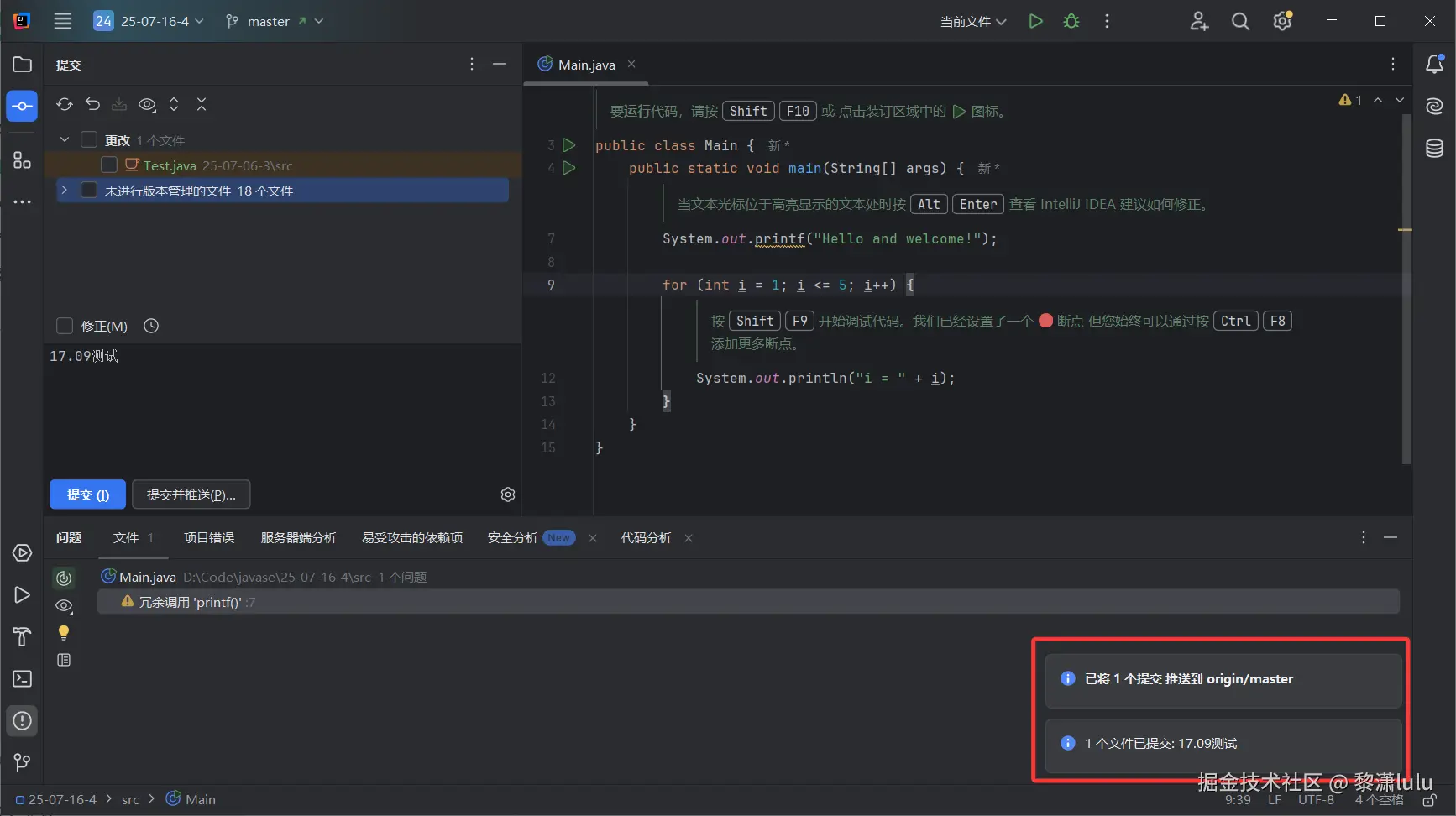
Task: Open commit options gear
Action: tap(508, 494)
